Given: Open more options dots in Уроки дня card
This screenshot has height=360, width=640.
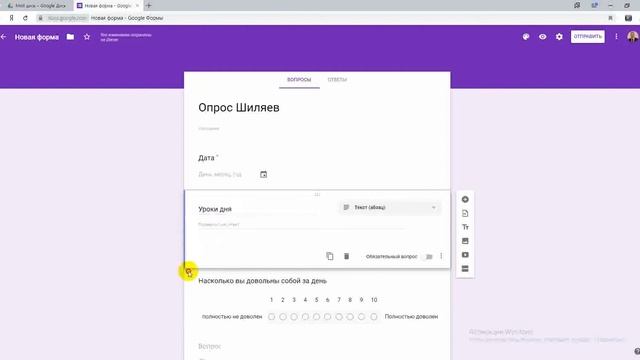Looking at the screenshot, I should [x=441, y=256].
